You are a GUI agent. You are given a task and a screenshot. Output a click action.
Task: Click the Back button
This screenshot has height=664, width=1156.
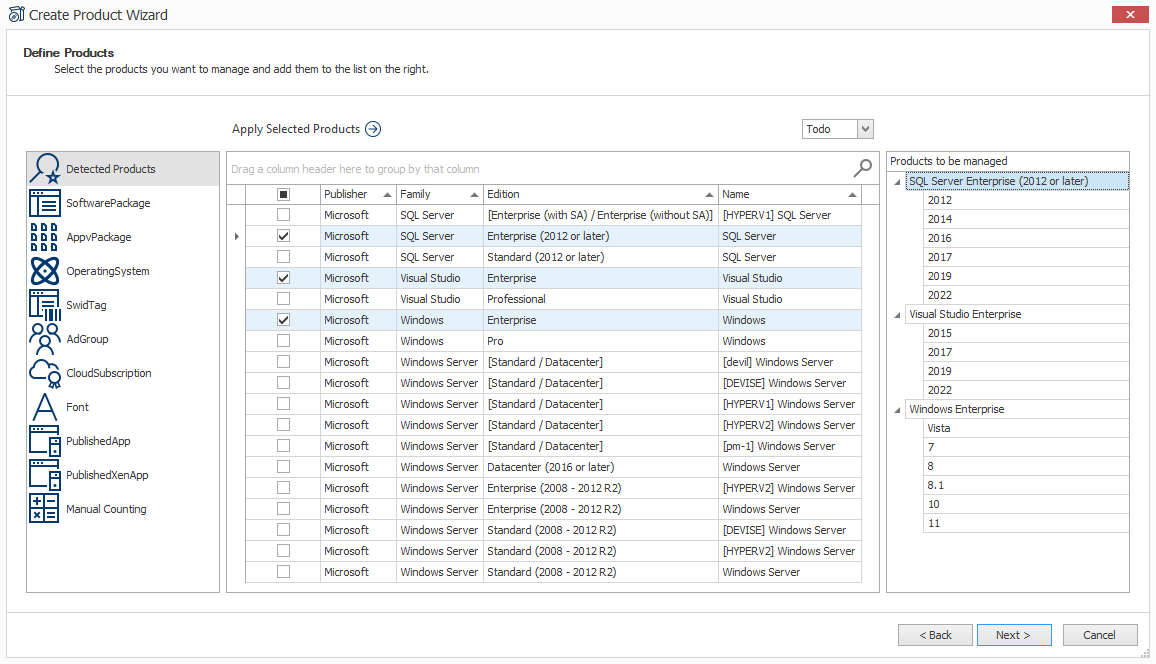coord(935,635)
